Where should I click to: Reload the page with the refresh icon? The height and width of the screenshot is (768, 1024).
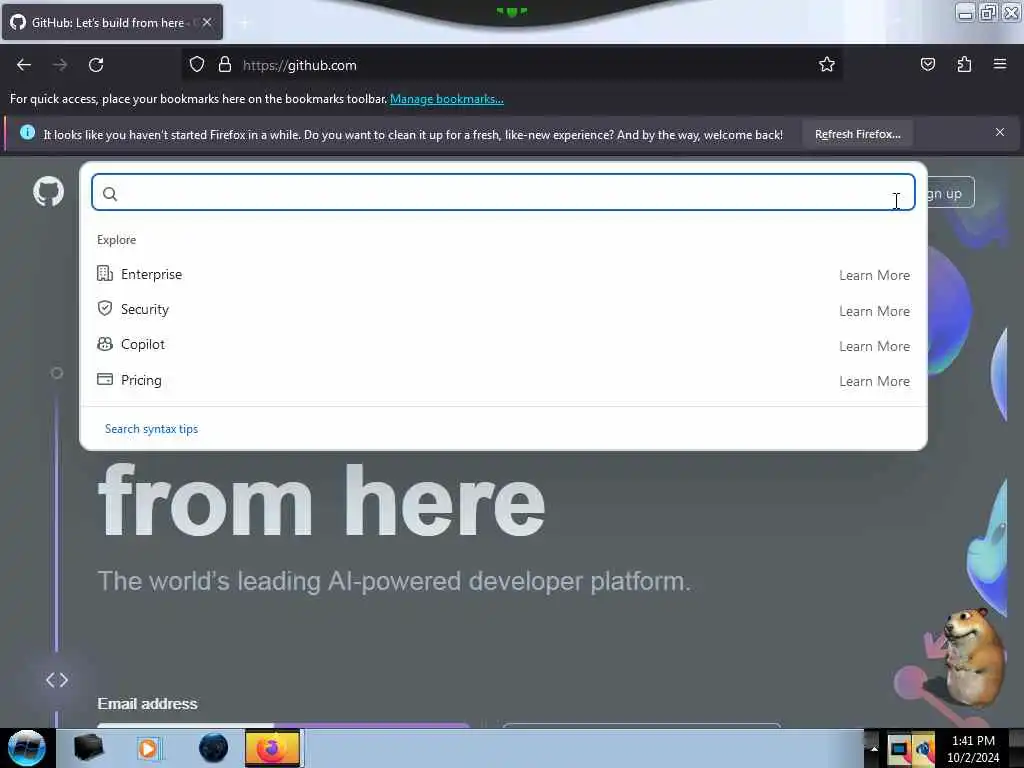click(96, 65)
